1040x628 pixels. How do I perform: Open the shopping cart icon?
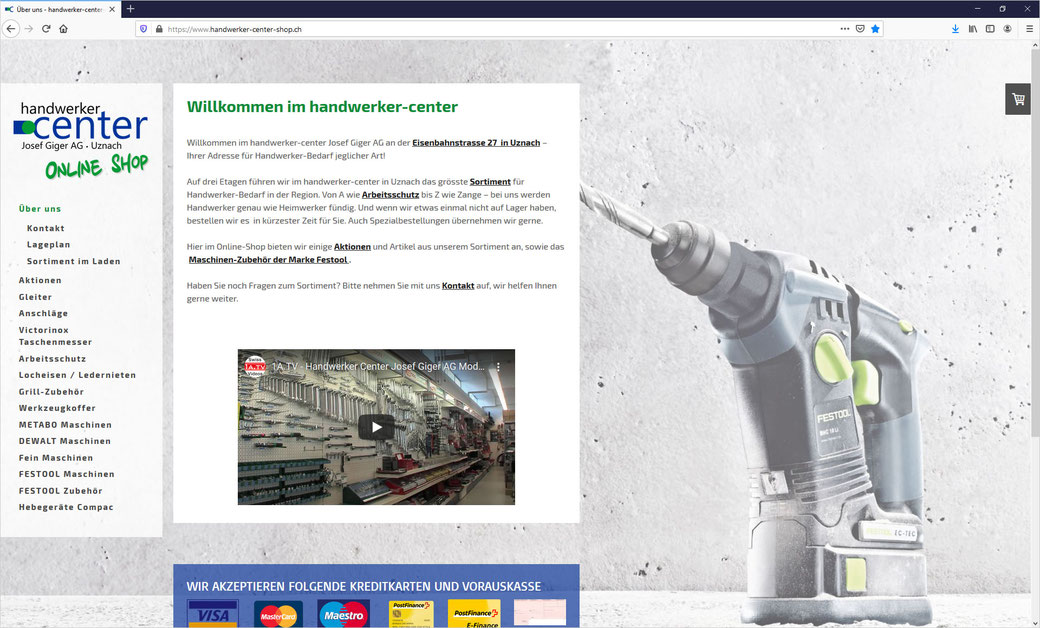click(1018, 99)
